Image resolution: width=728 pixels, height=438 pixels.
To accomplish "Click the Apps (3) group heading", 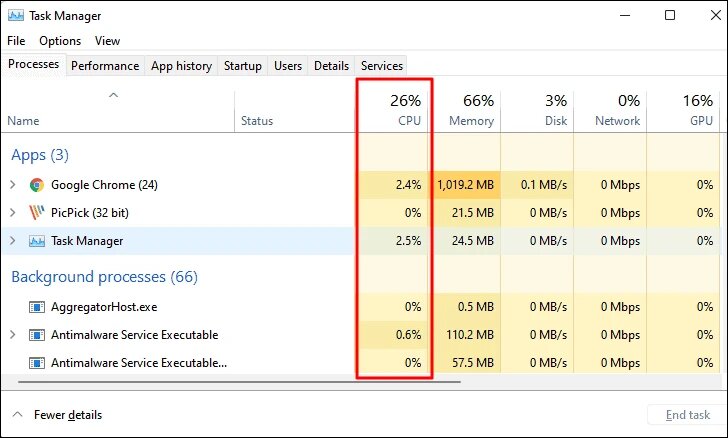I will point(40,155).
